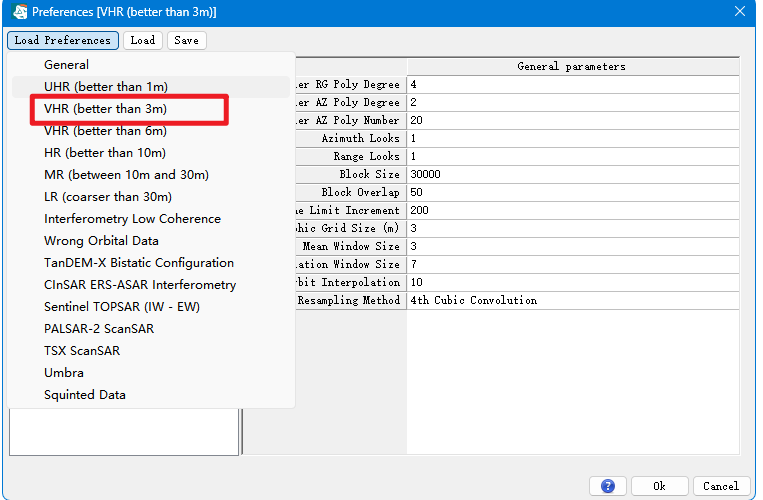
Task: Choose VHR (better than 6m) preset
Action: [151, 130]
